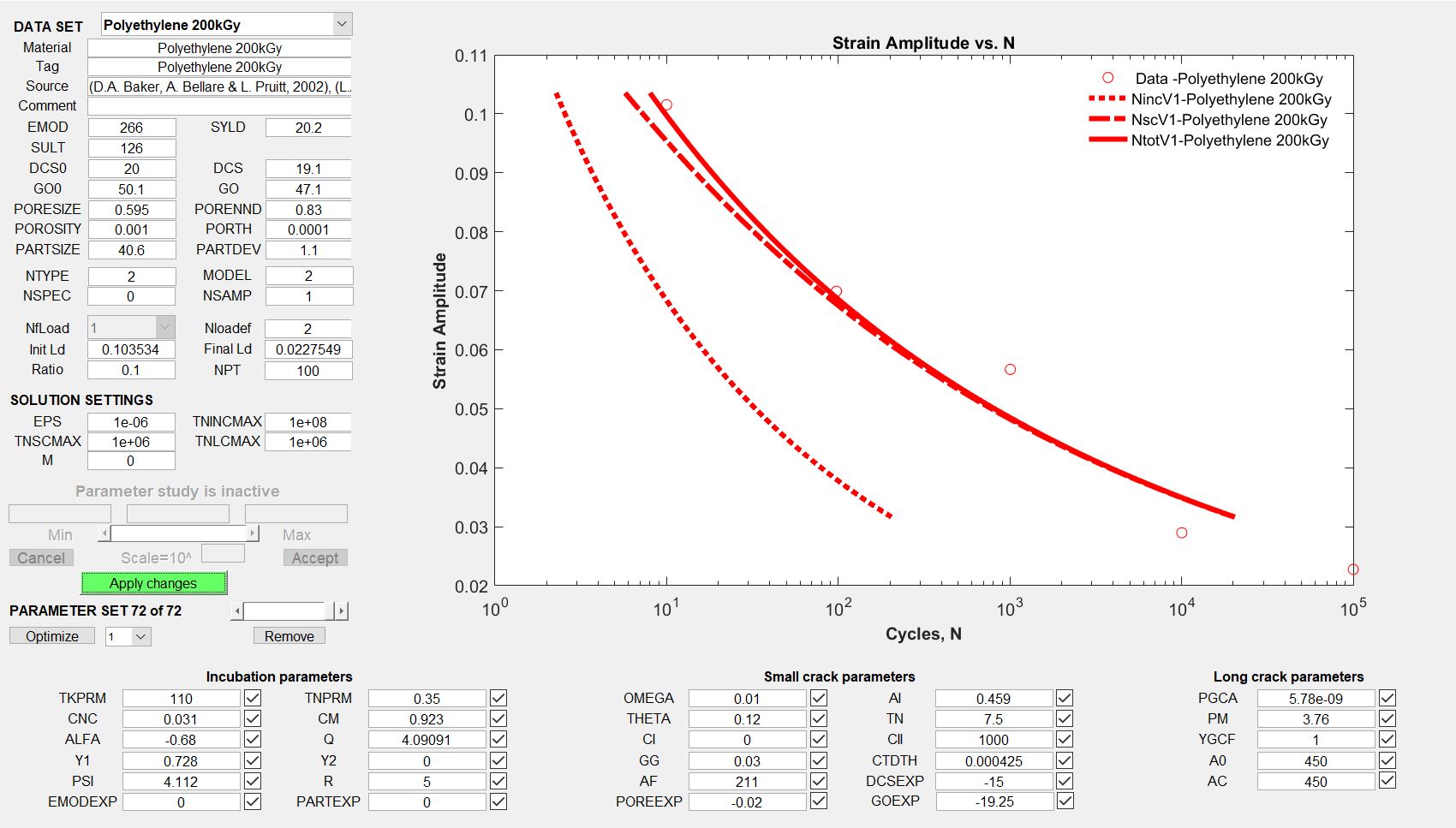Viewport: 1456px width, 828px height.
Task: Select the CTDTH value field
Action: (x=994, y=760)
